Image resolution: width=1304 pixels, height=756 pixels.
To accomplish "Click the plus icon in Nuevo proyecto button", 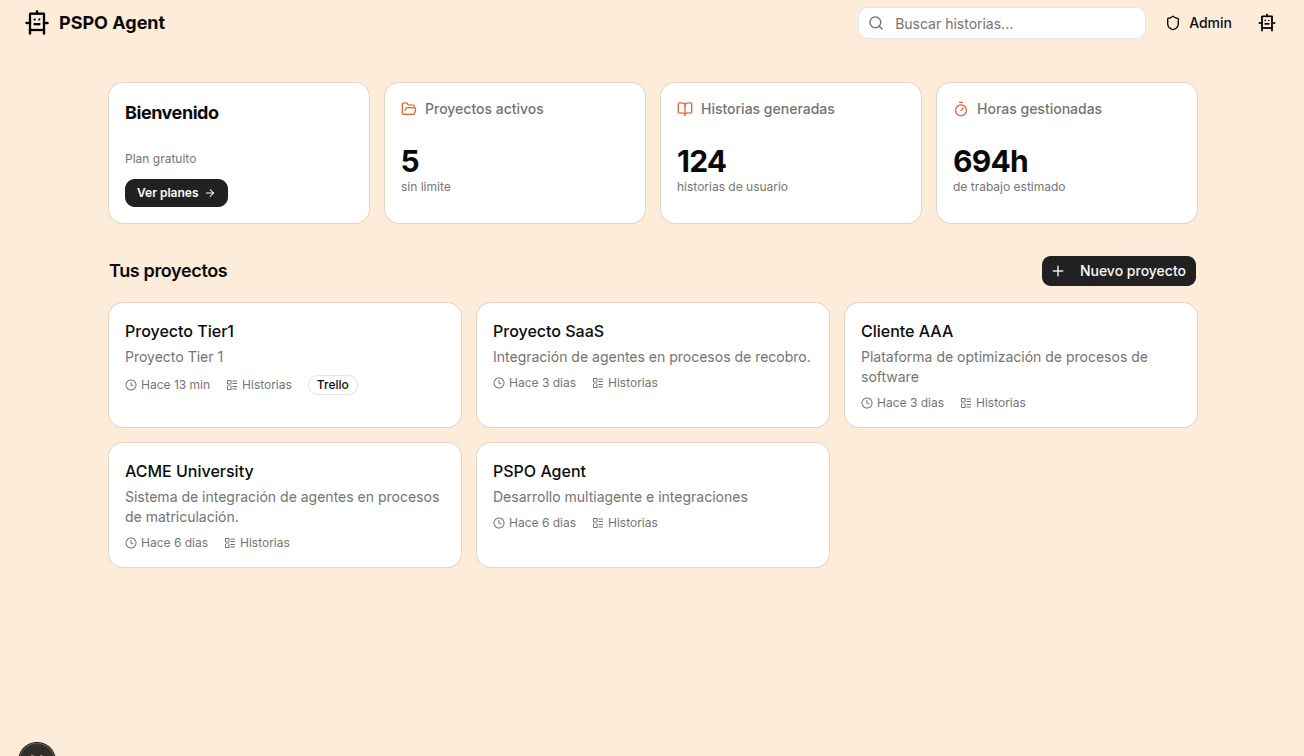I will [x=1058, y=270].
